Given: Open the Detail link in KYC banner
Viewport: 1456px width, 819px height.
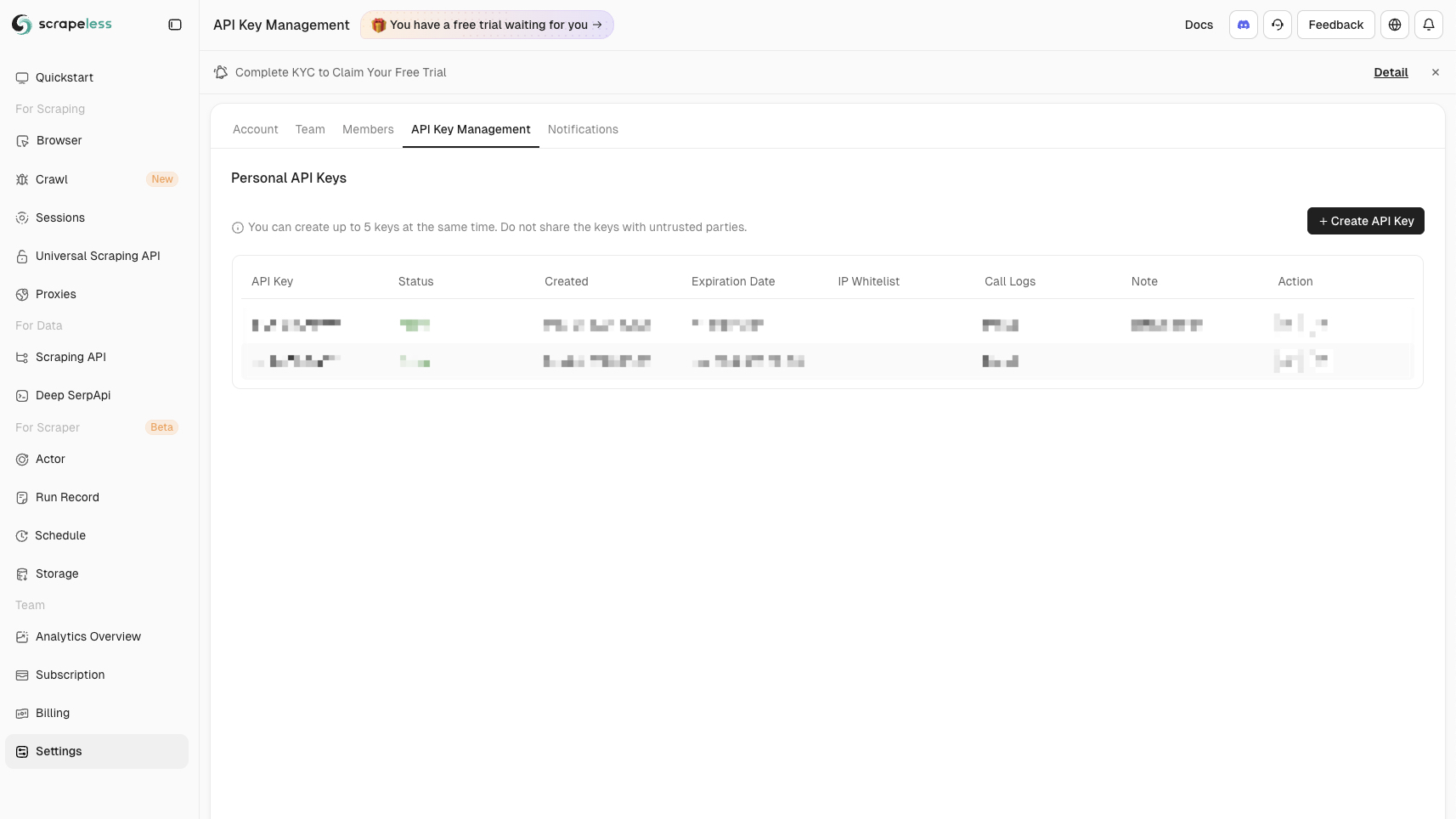Looking at the screenshot, I should click(1391, 72).
